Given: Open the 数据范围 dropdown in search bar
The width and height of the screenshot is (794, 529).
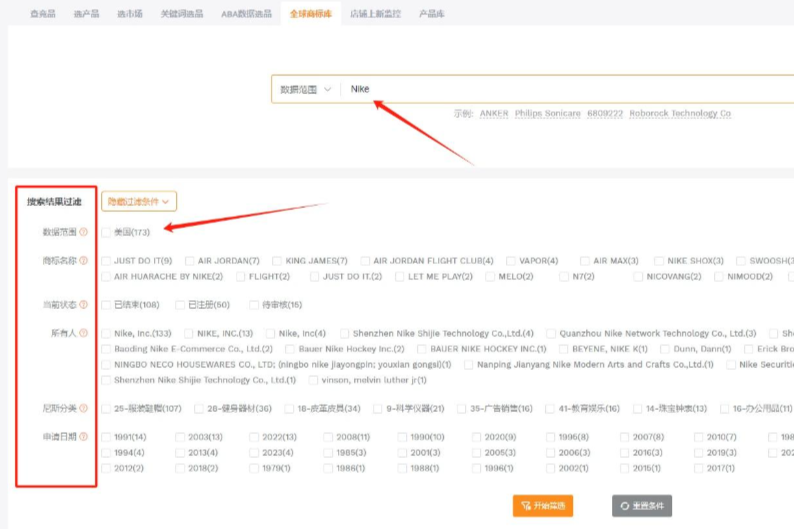Looking at the screenshot, I should 305,90.
